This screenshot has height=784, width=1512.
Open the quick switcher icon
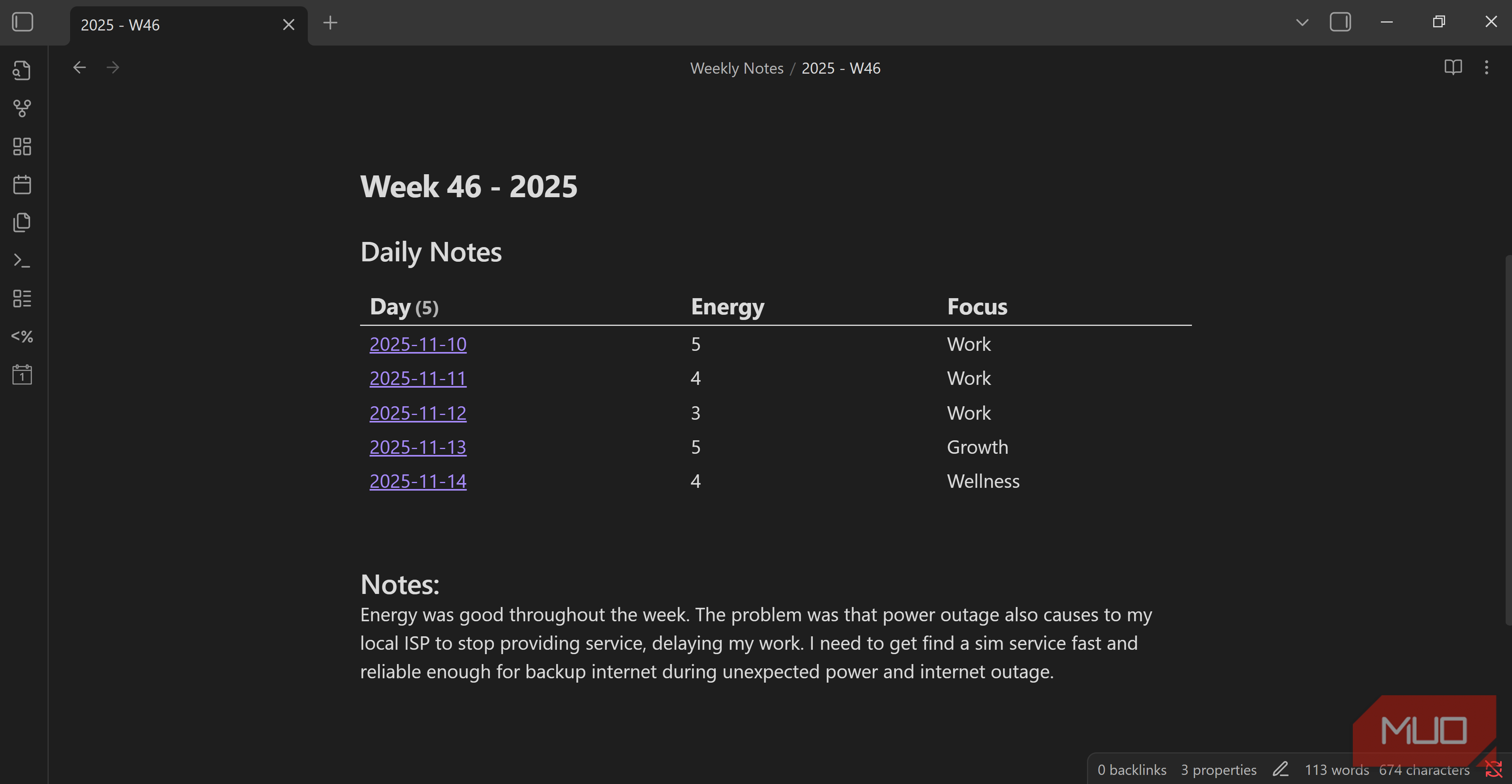click(x=22, y=70)
